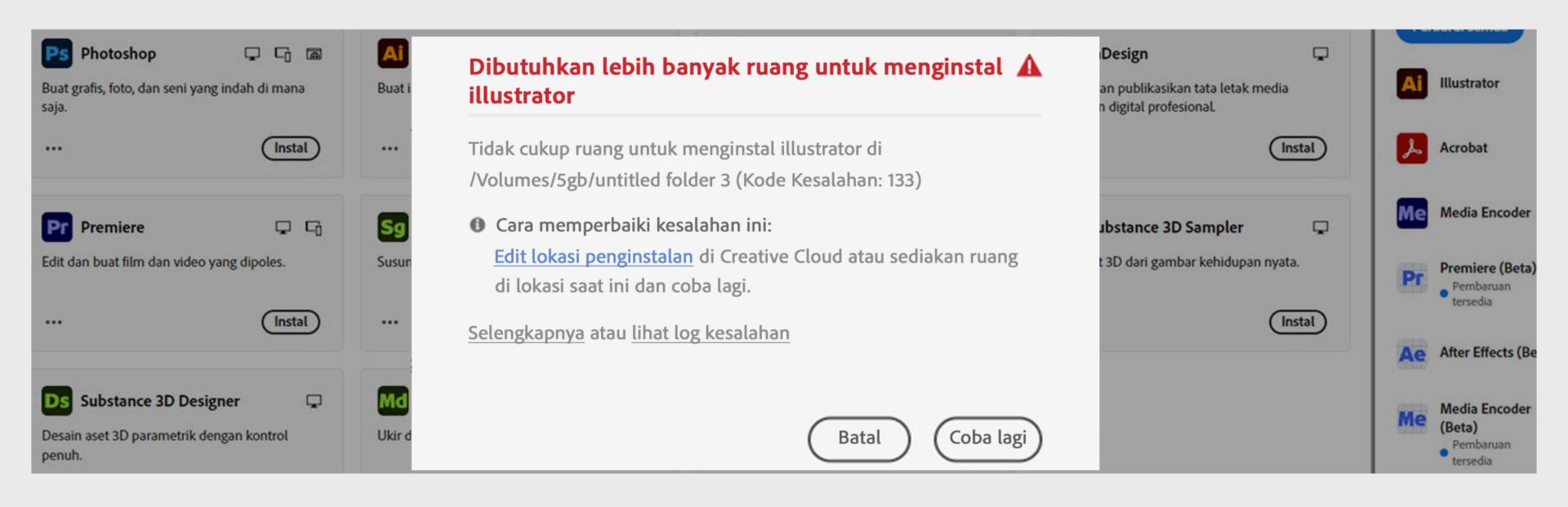Click Illustrator label in sidebar list
1568x507 pixels.
click(1469, 83)
